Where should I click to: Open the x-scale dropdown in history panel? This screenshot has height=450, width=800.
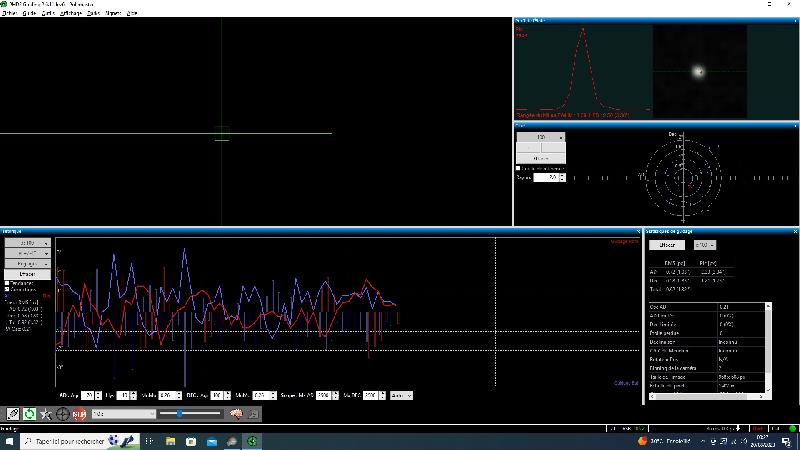click(x=28, y=243)
